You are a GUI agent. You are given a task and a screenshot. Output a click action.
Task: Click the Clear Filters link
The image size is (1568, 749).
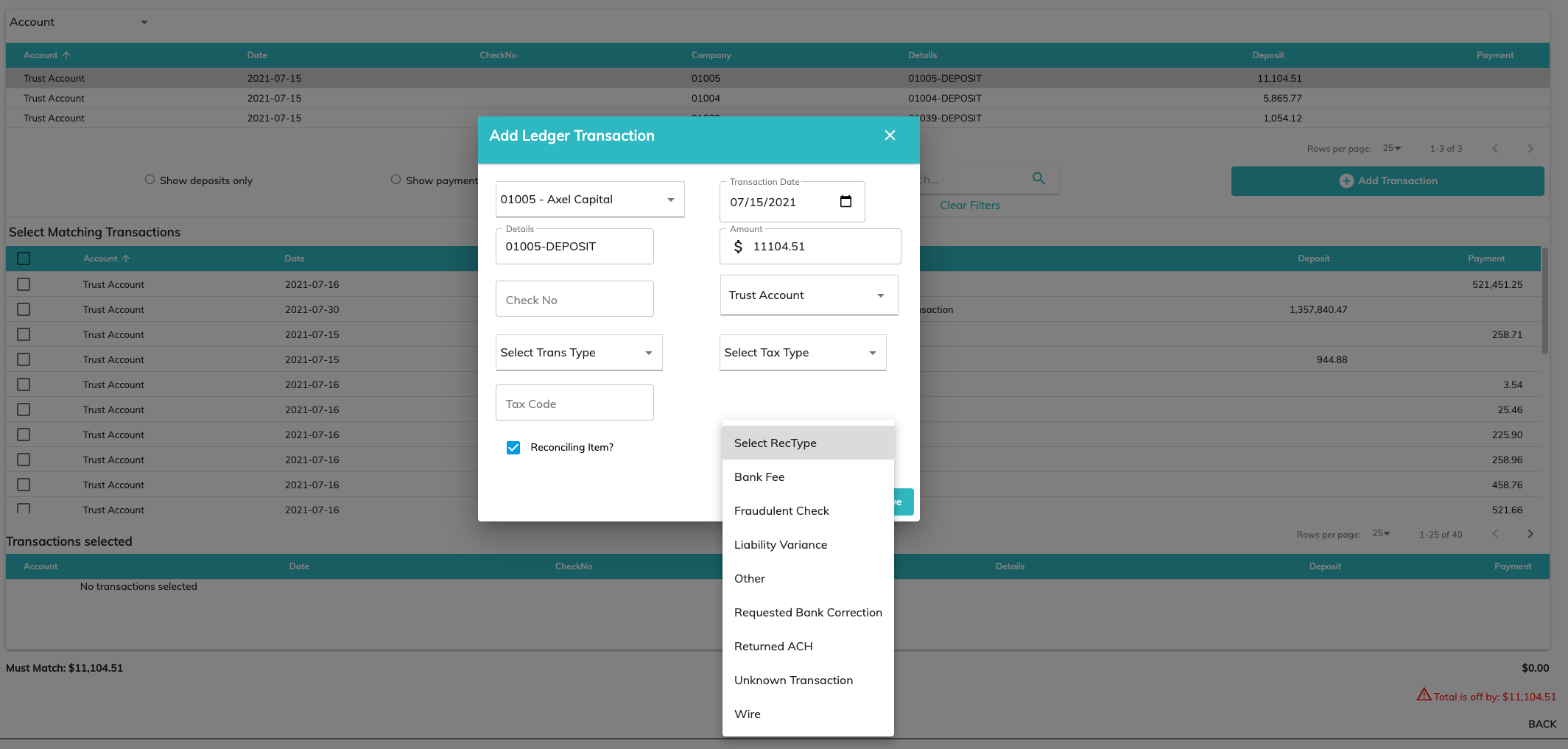tap(969, 205)
